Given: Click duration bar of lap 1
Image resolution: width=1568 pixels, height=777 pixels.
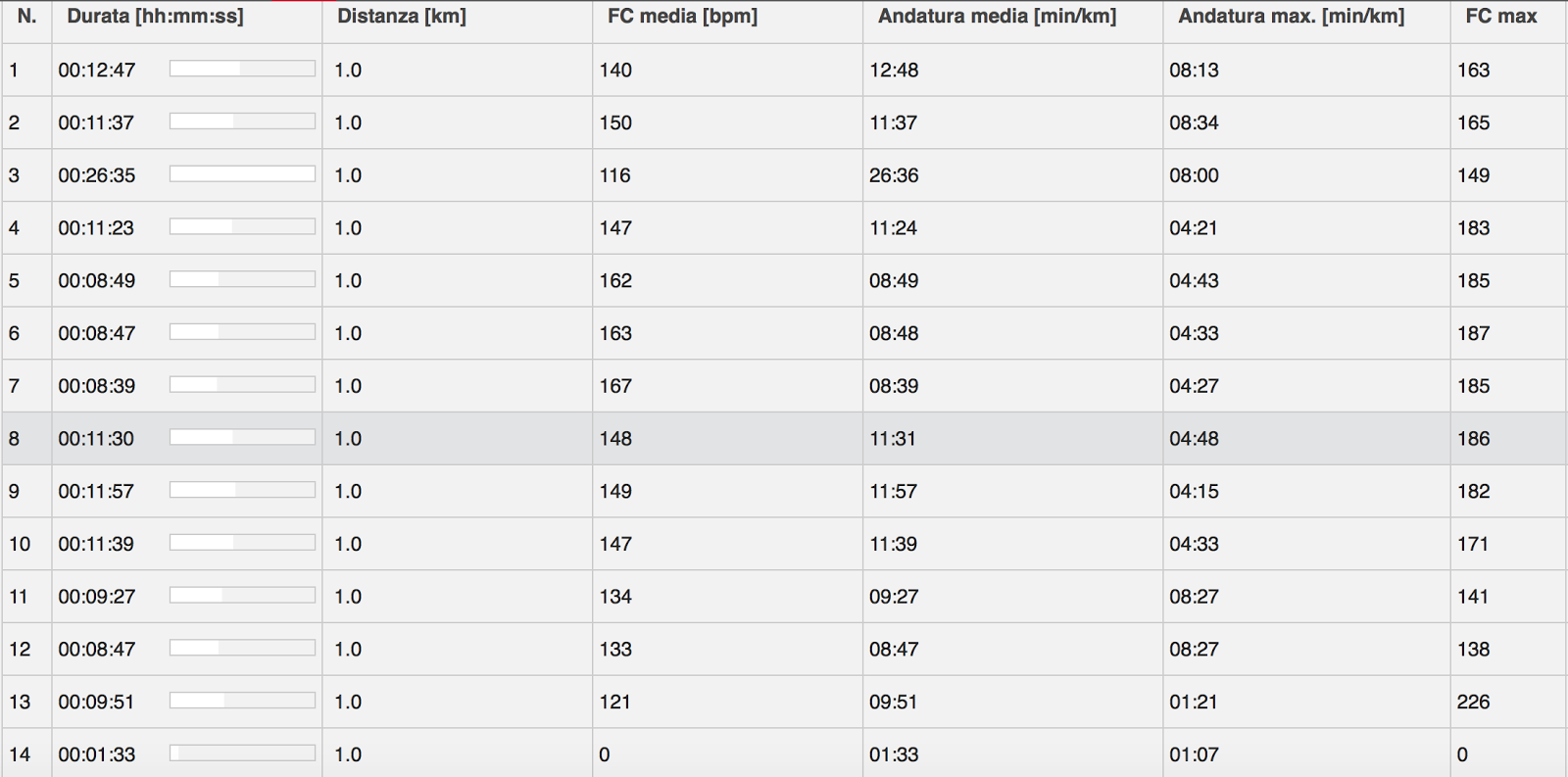Looking at the screenshot, I should [242, 69].
